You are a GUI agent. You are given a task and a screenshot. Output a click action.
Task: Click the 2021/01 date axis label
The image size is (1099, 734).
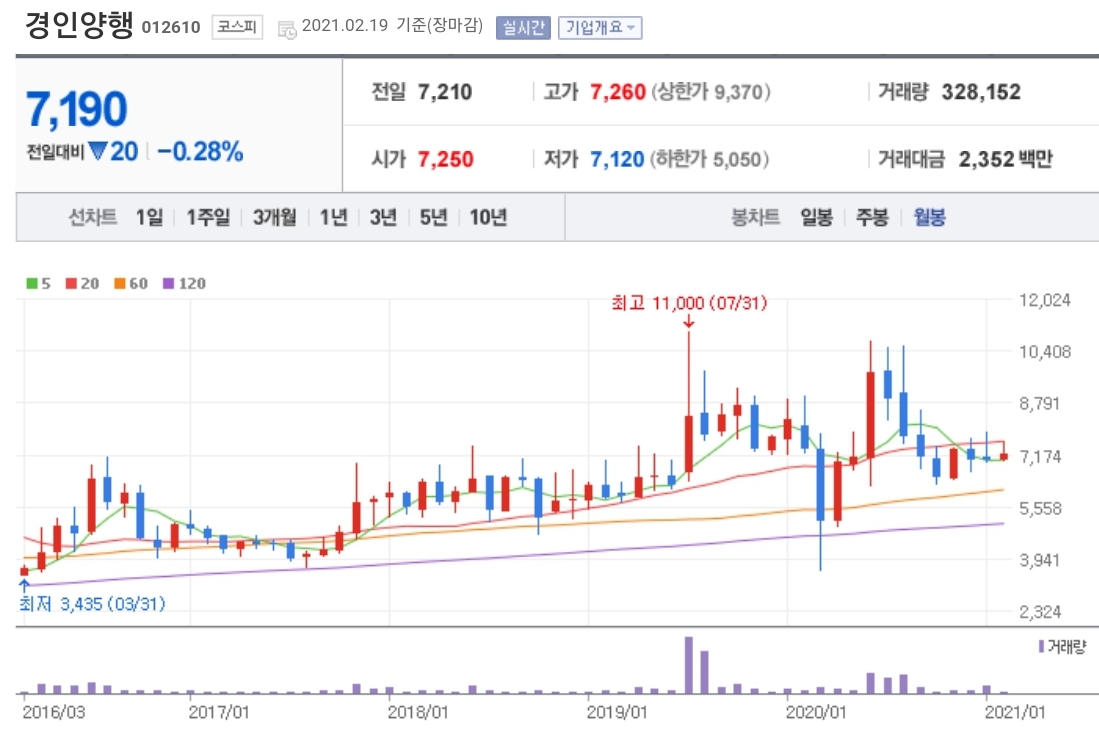pos(1015,712)
